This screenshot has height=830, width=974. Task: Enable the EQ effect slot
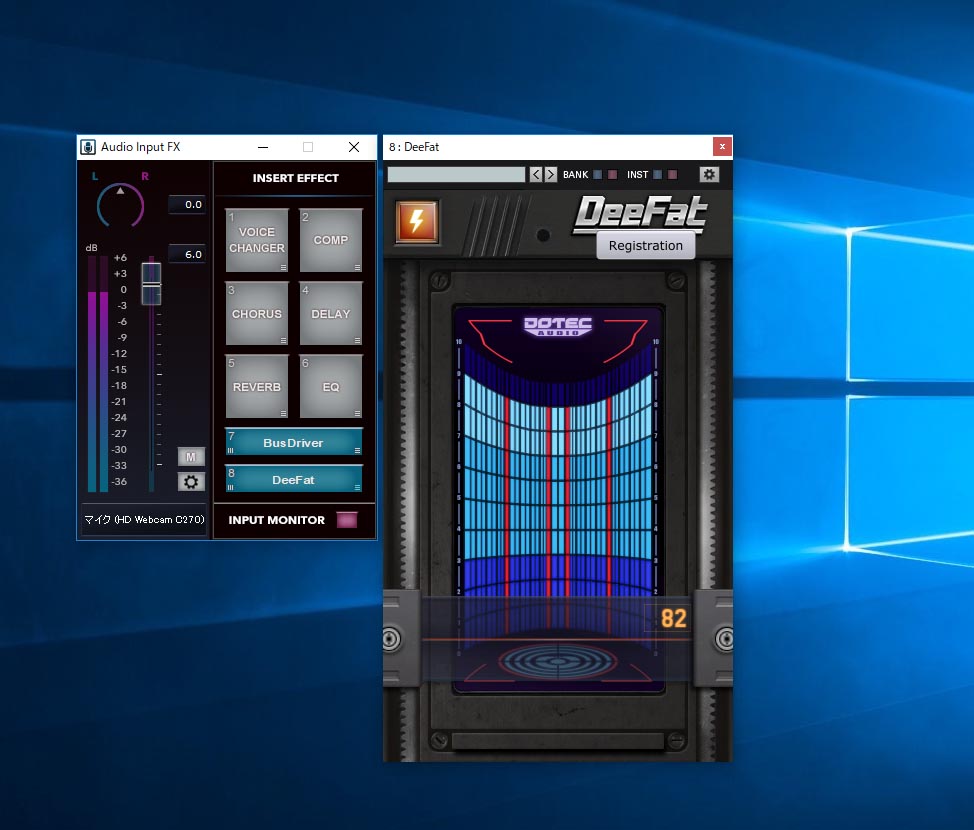330,386
